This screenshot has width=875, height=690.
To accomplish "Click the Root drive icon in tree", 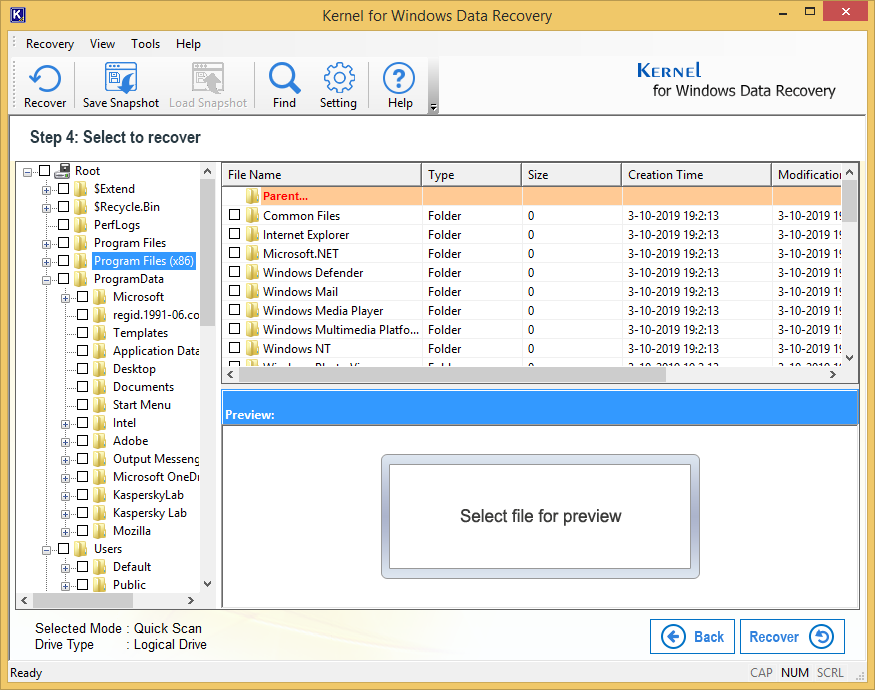I will click(63, 170).
